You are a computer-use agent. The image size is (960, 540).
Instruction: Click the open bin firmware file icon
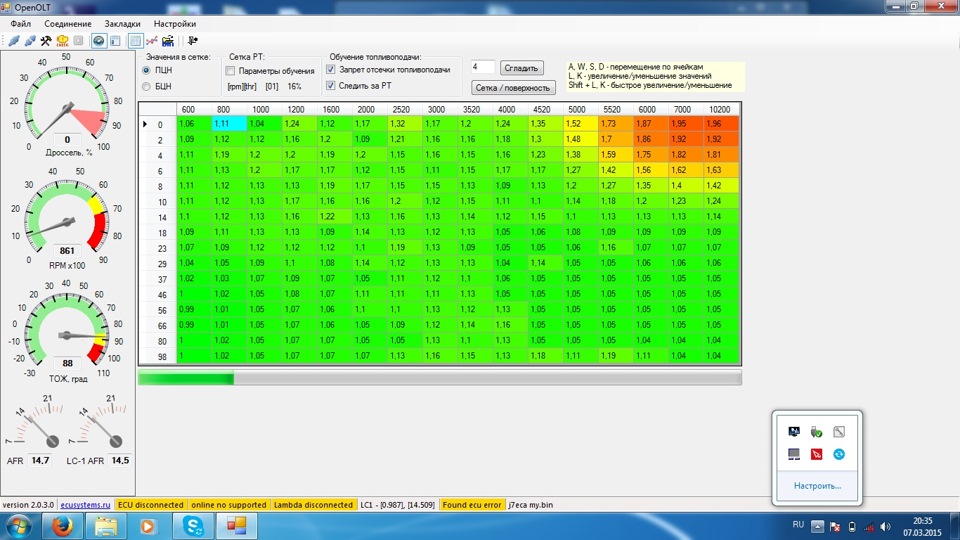coord(168,41)
